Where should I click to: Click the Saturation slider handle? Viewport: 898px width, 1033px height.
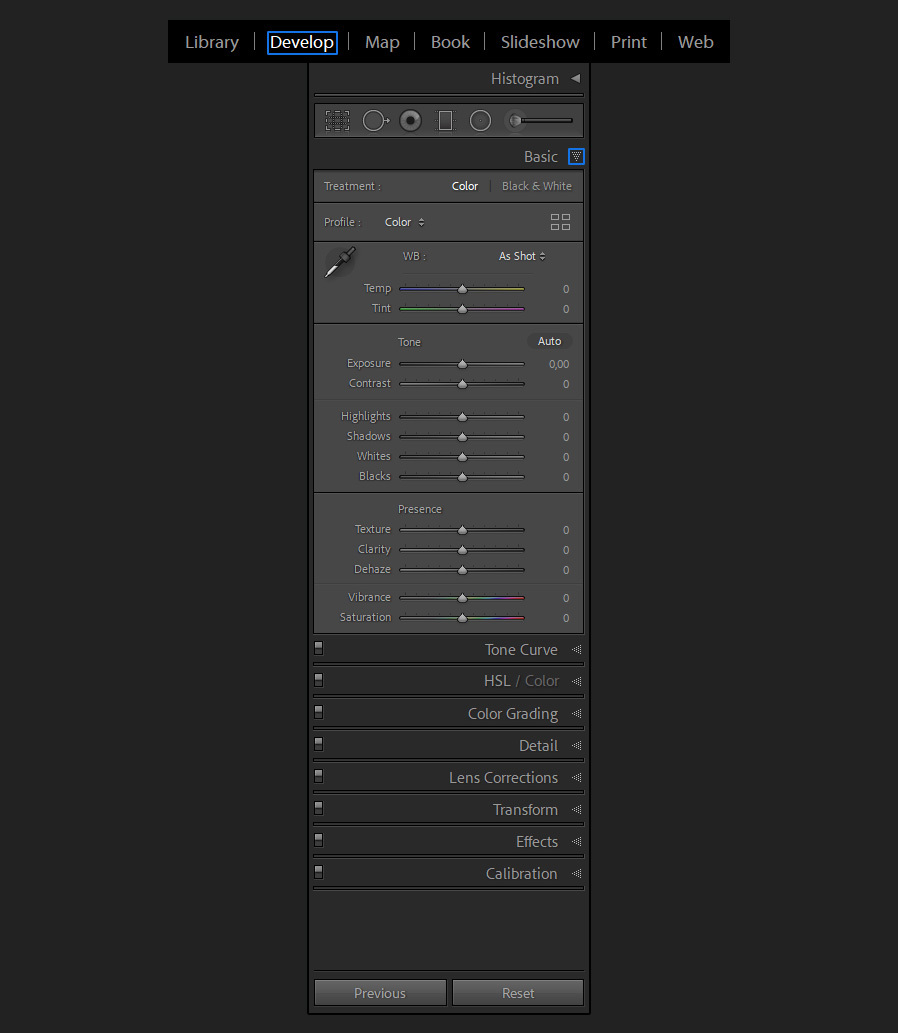[x=463, y=618]
